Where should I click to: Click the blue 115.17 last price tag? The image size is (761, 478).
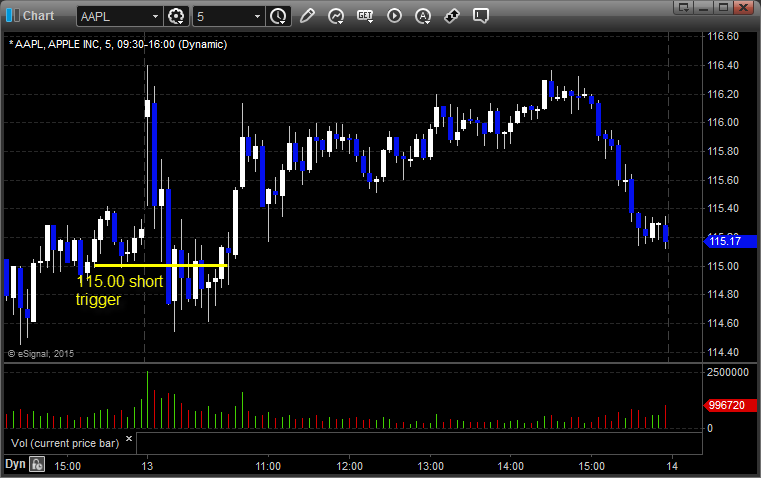(730, 241)
